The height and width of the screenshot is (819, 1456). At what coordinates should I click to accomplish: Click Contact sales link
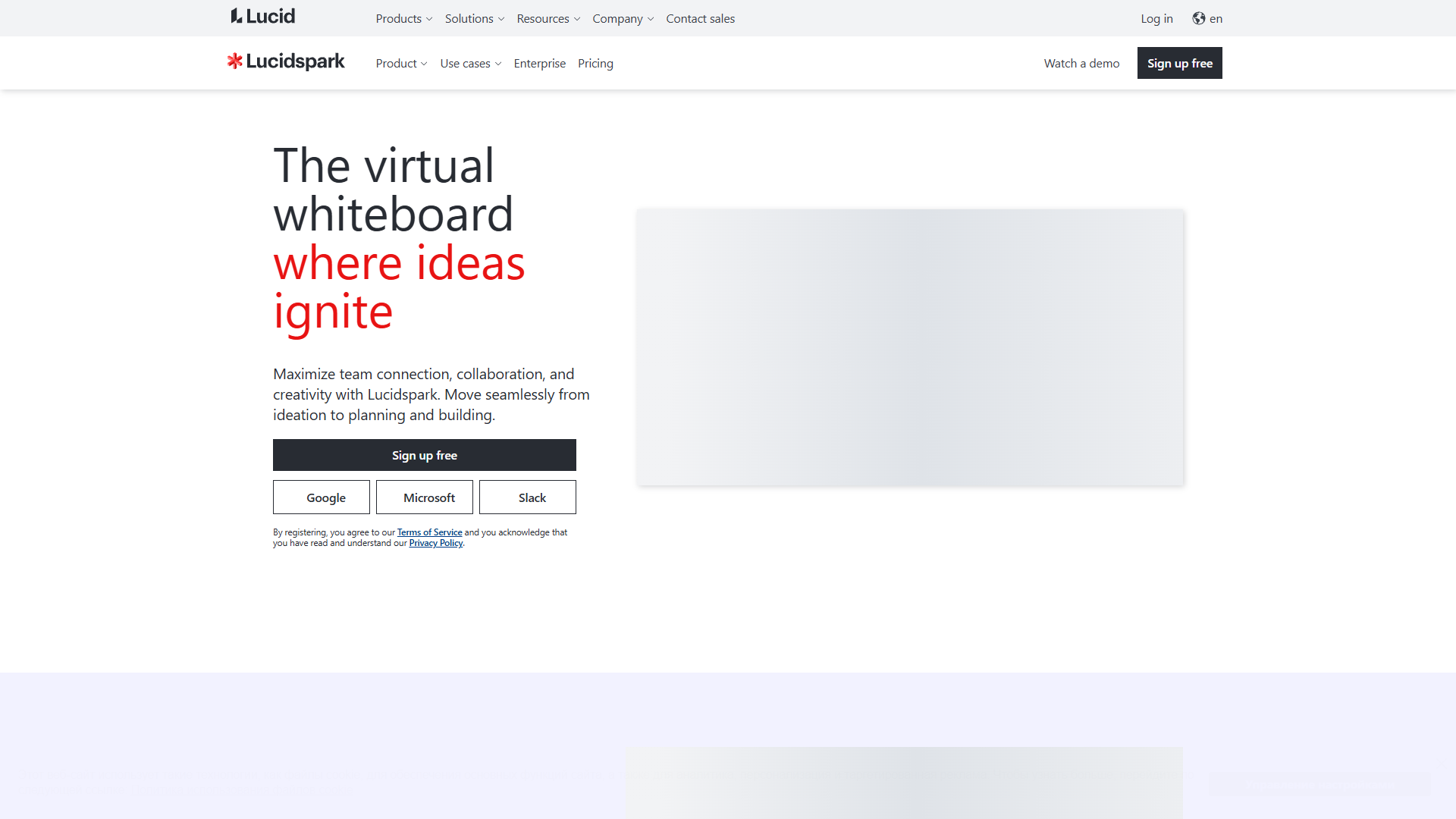(701, 18)
